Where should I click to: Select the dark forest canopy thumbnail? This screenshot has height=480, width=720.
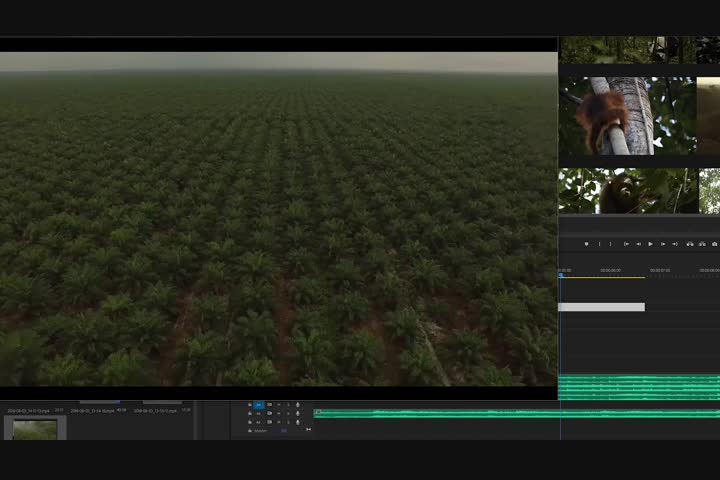click(628, 50)
